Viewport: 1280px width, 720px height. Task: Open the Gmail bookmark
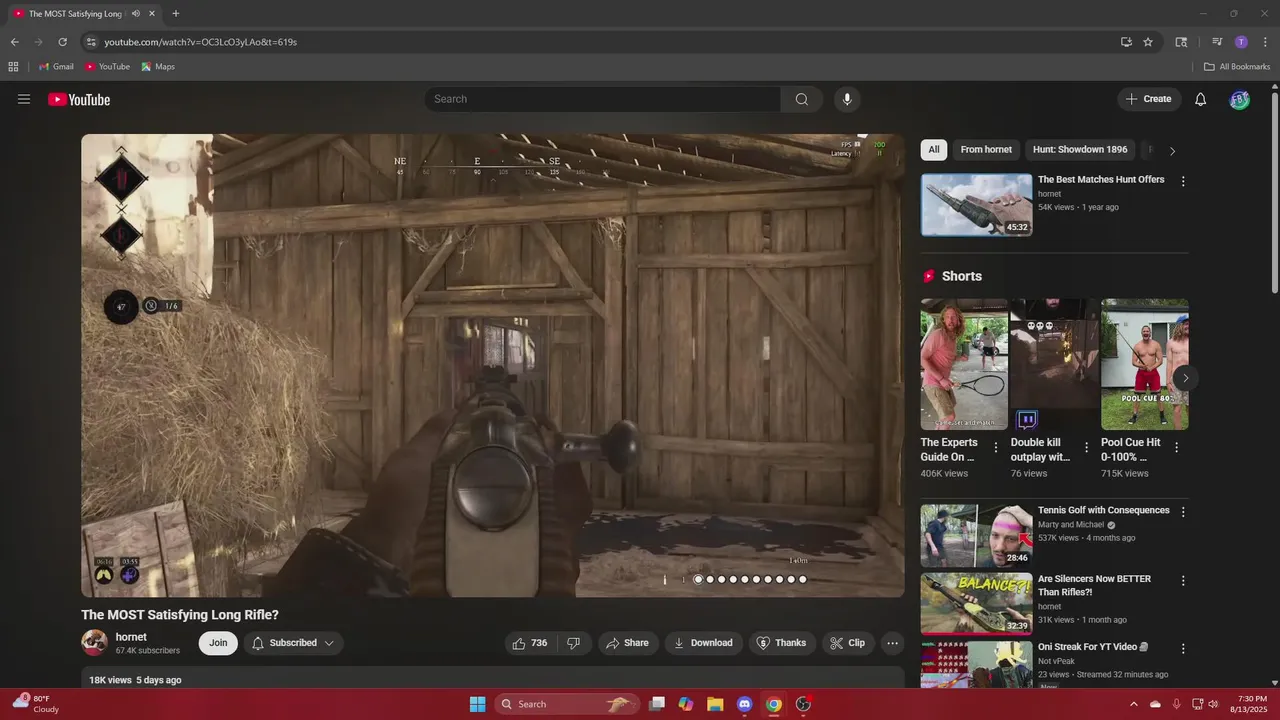coord(56,67)
